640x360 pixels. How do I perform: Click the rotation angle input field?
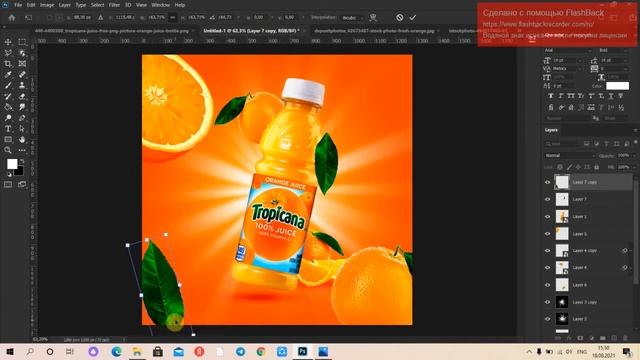(226, 18)
